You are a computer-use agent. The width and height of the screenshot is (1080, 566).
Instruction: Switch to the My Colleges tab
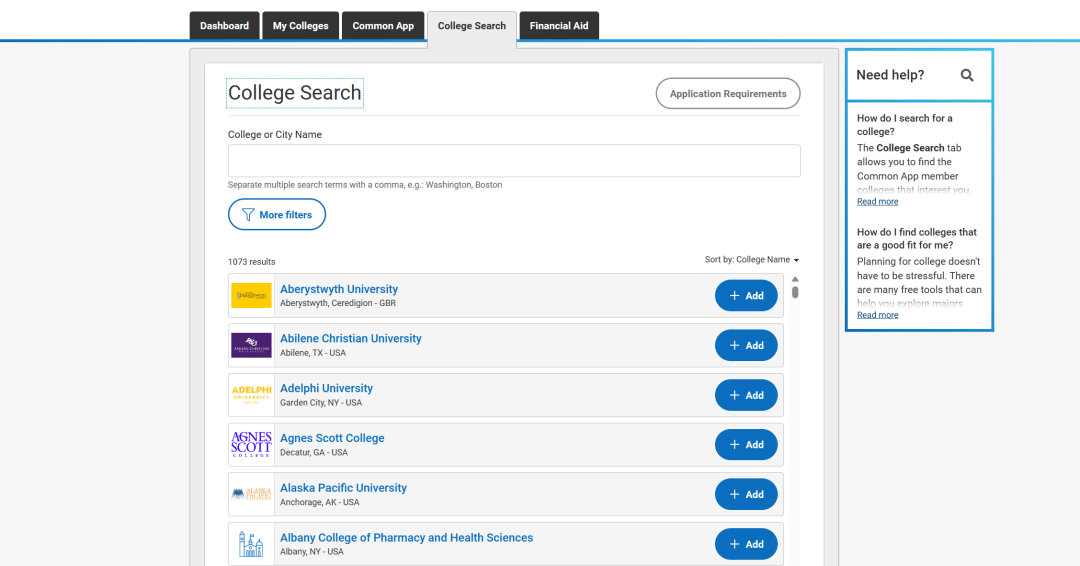point(300,25)
